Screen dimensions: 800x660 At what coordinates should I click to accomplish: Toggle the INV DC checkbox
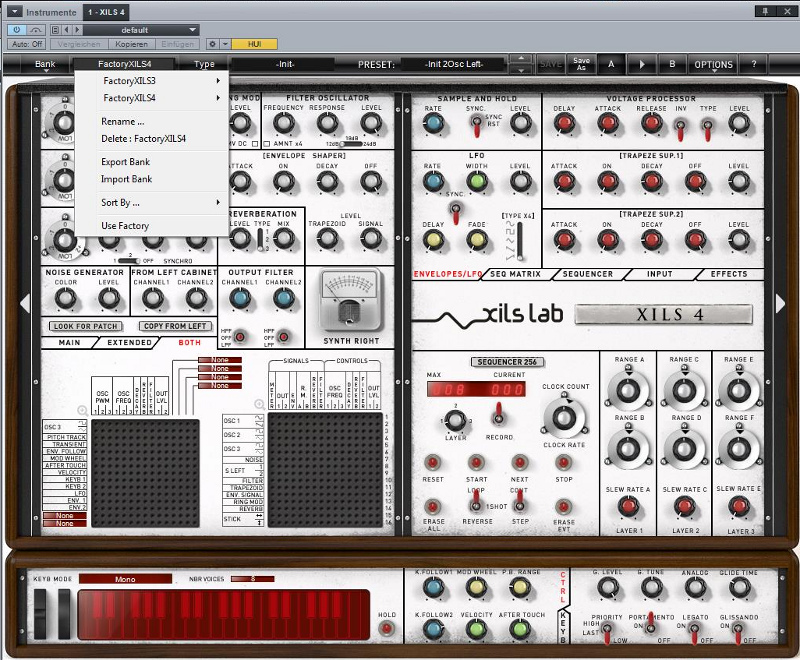255,144
